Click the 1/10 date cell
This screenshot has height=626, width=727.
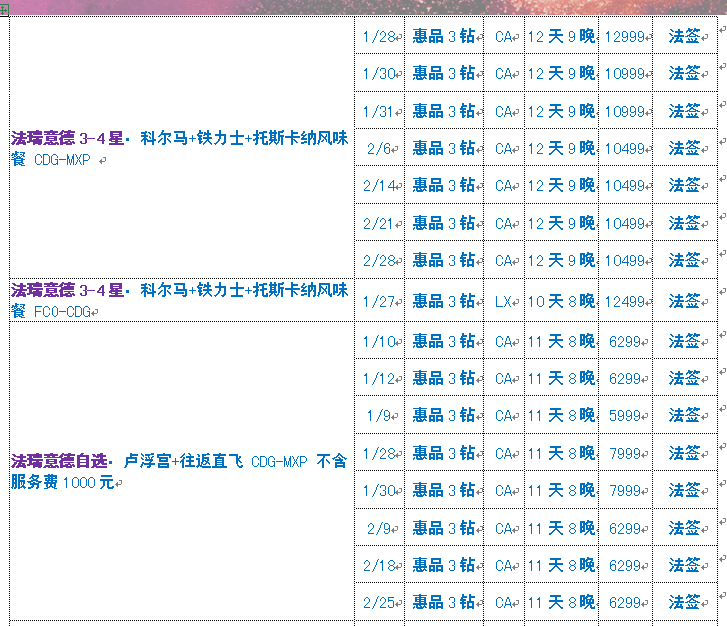click(x=380, y=342)
